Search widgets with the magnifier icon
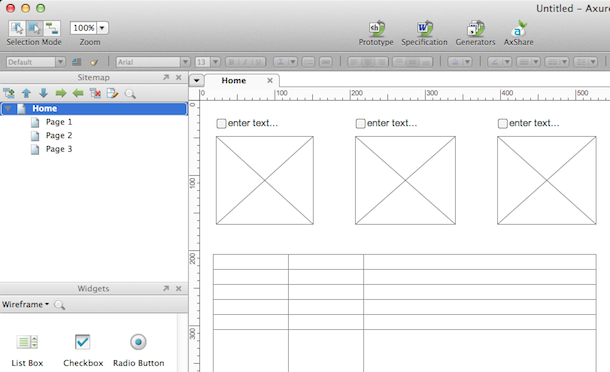 [59, 305]
